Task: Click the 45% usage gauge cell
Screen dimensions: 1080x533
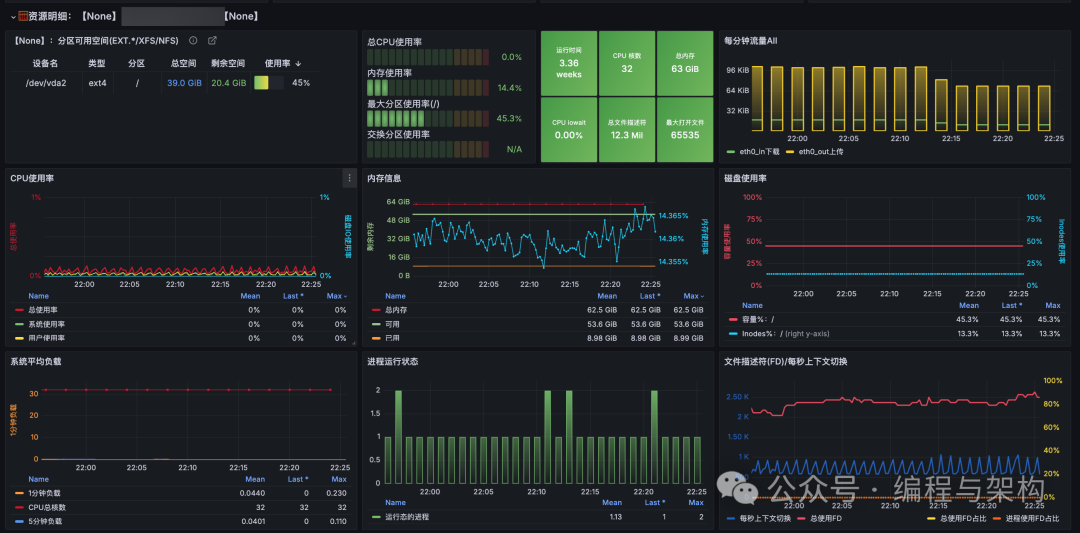Action: click(x=282, y=83)
